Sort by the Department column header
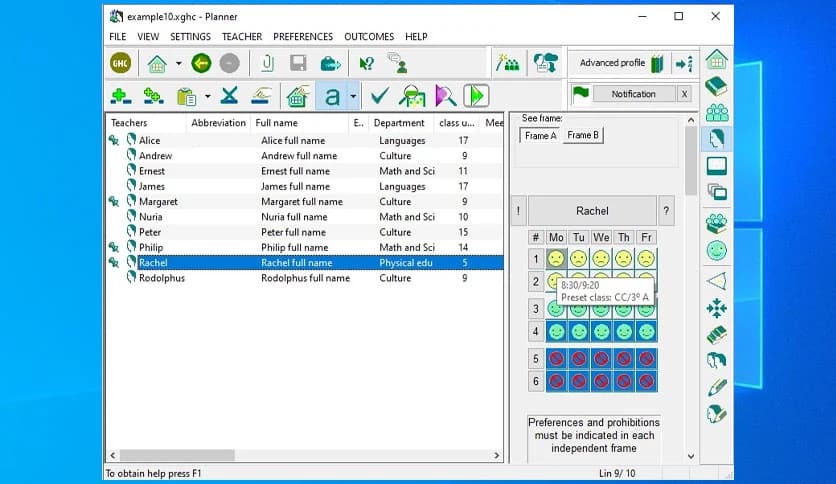The image size is (836, 484). 400,123
